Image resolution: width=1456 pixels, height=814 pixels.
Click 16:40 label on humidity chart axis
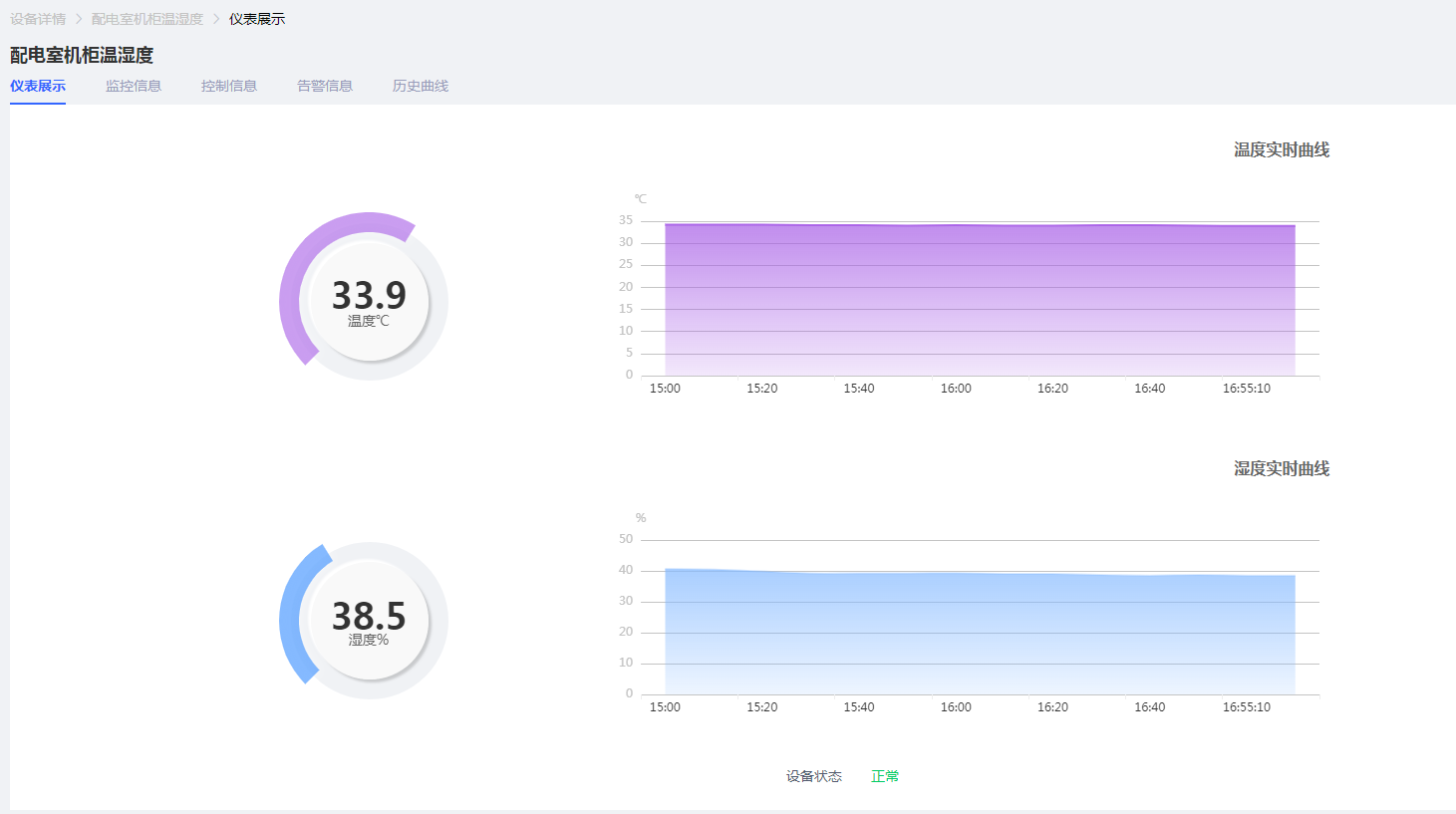tap(1149, 707)
